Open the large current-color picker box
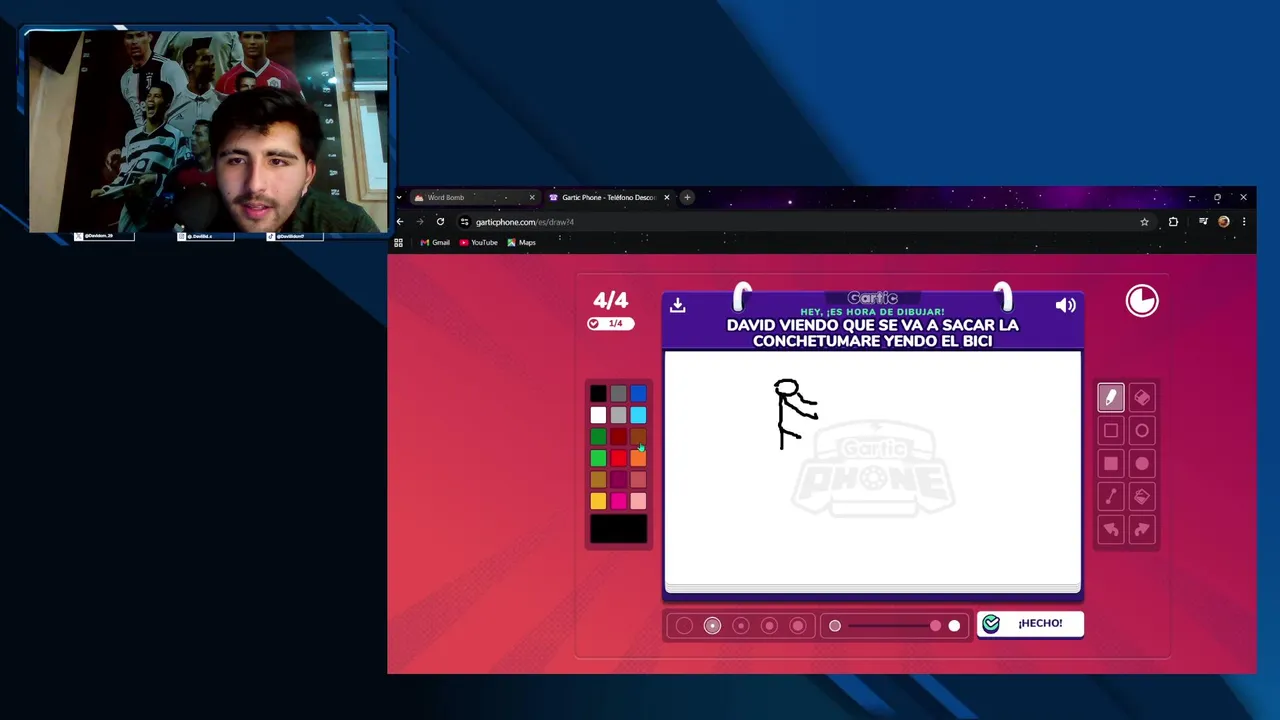 pyautogui.click(x=618, y=529)
